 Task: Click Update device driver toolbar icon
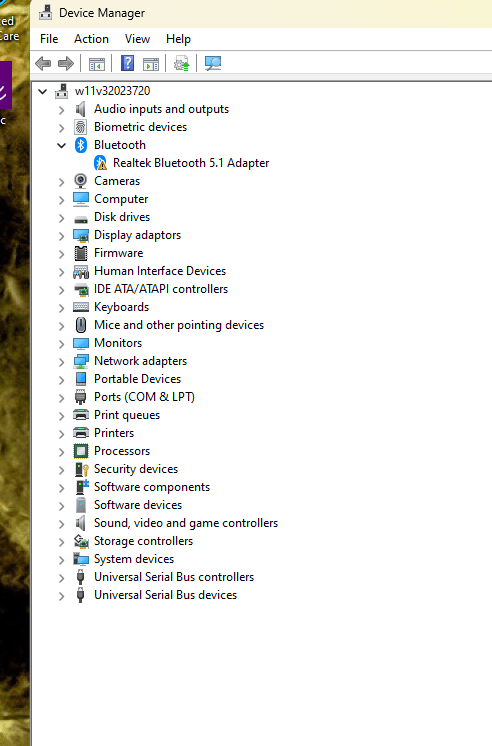click(x=181, y=63)
